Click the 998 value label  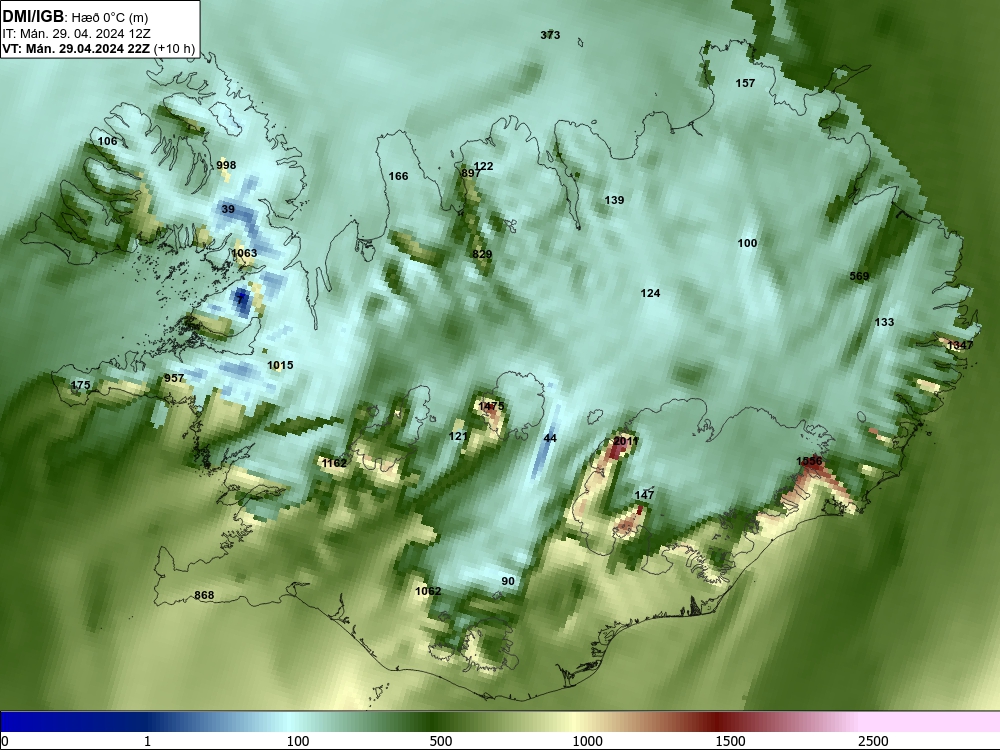[x=226, y=165]
